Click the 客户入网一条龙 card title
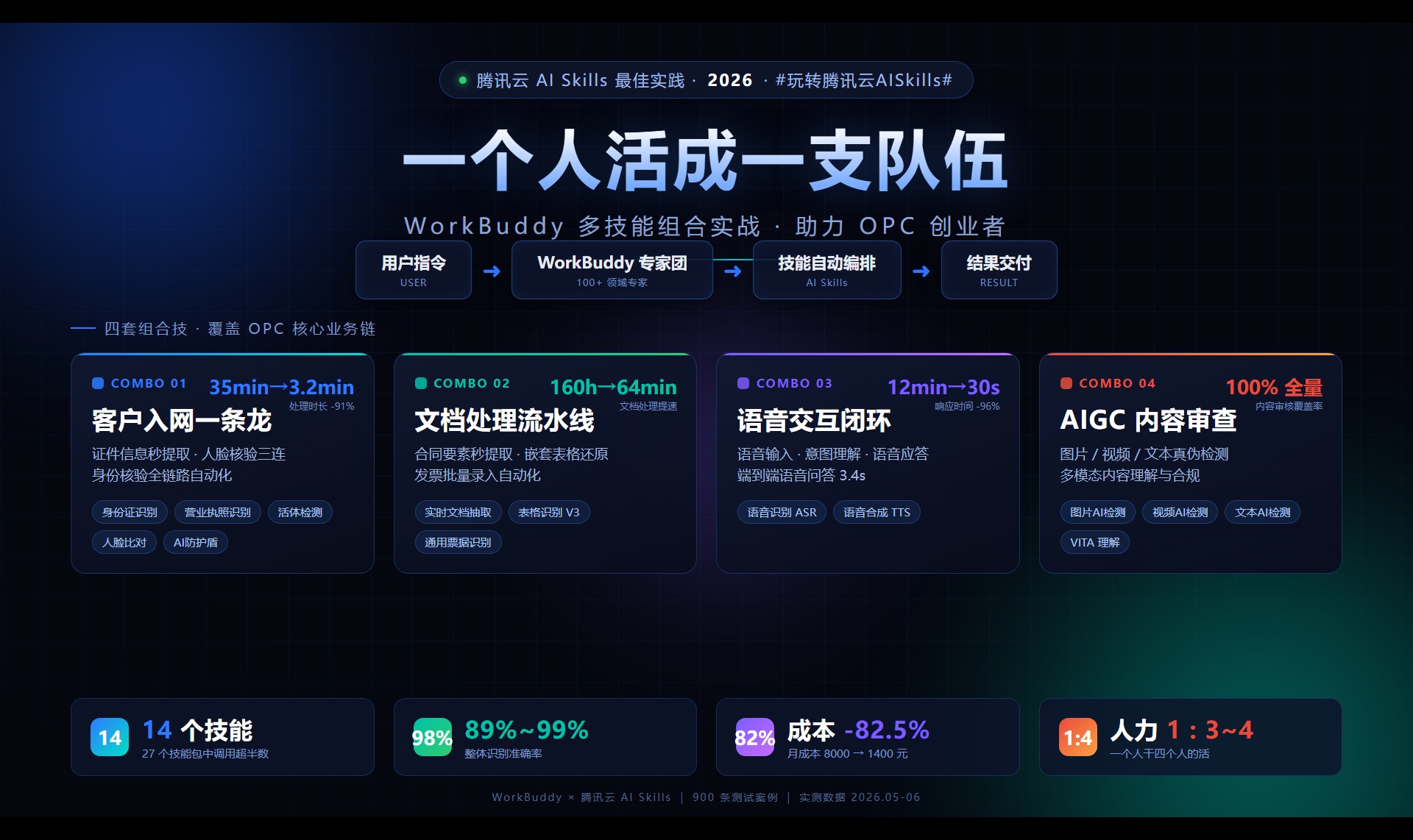Viewport: 1413px width, 840px height. point(182,420)
